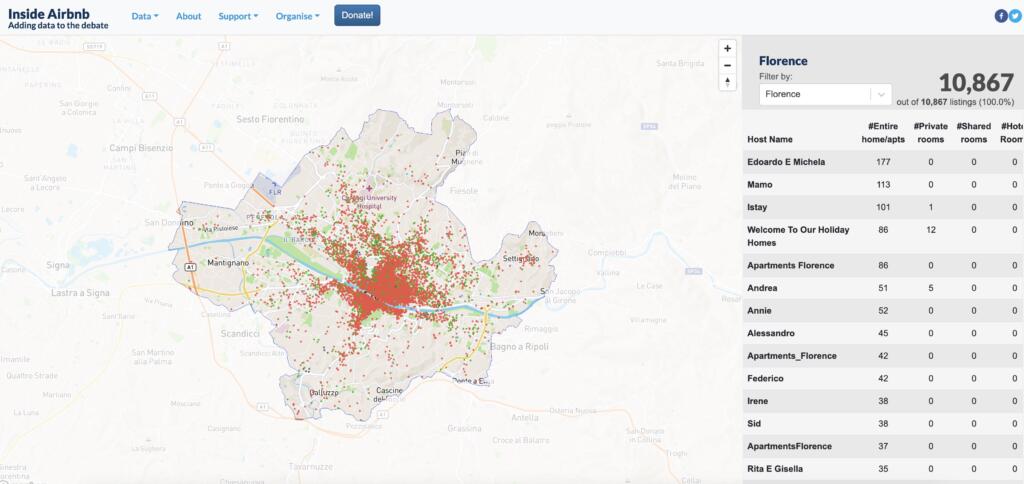Zoom out on the map
This screenshot has height=484, width=1024.
pyautogui.click(x=727, y=65)
